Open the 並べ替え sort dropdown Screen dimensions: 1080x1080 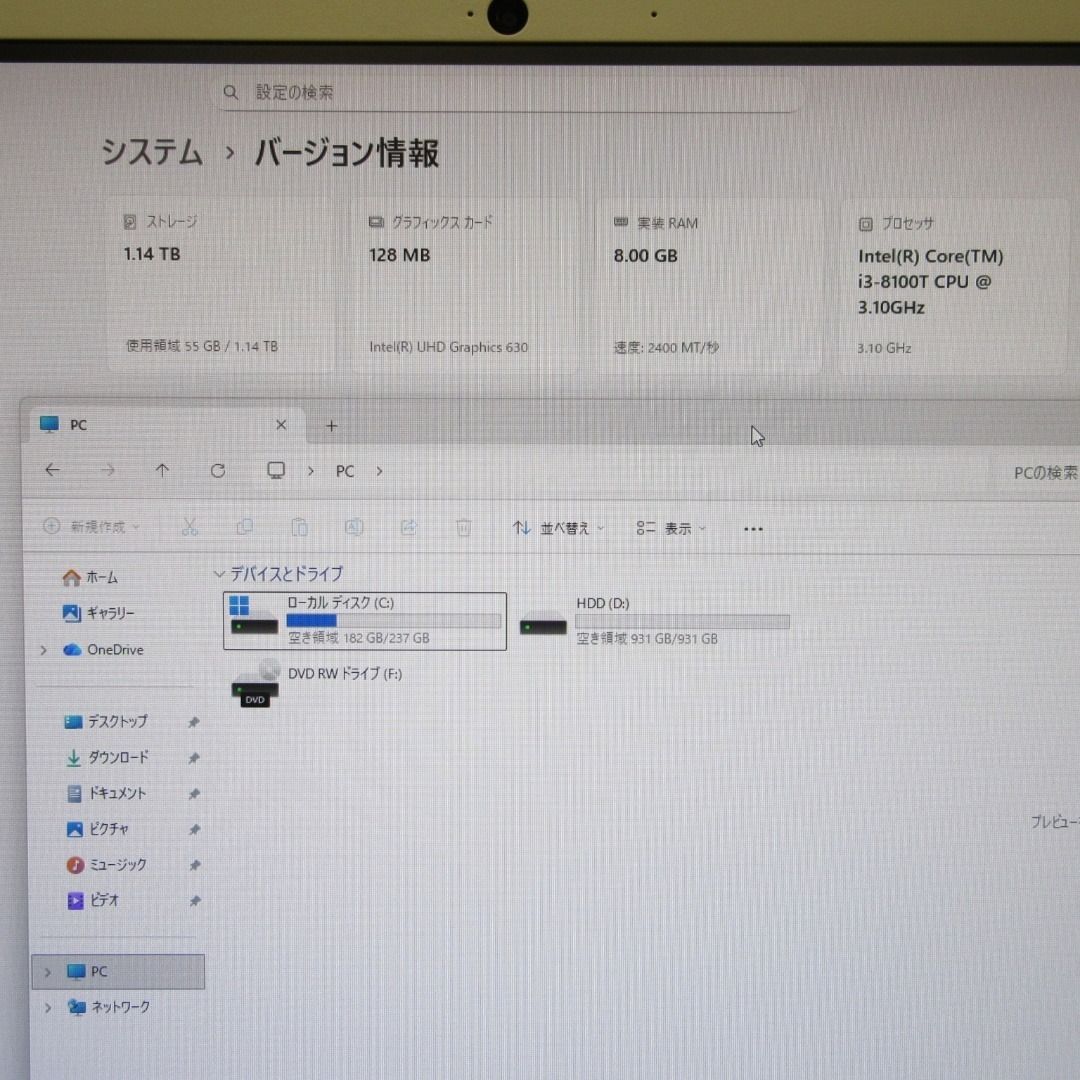(x=556, y=528)
